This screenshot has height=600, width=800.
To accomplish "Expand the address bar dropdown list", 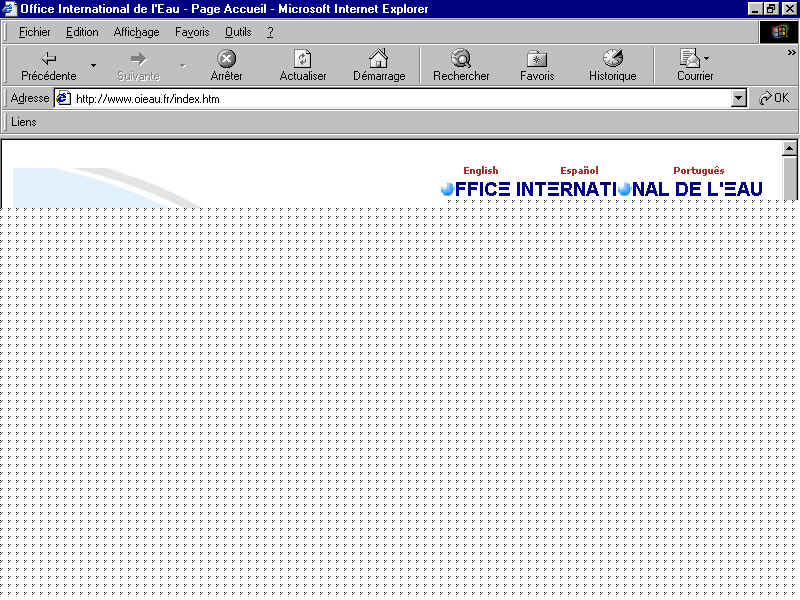I will click(738, 98).
